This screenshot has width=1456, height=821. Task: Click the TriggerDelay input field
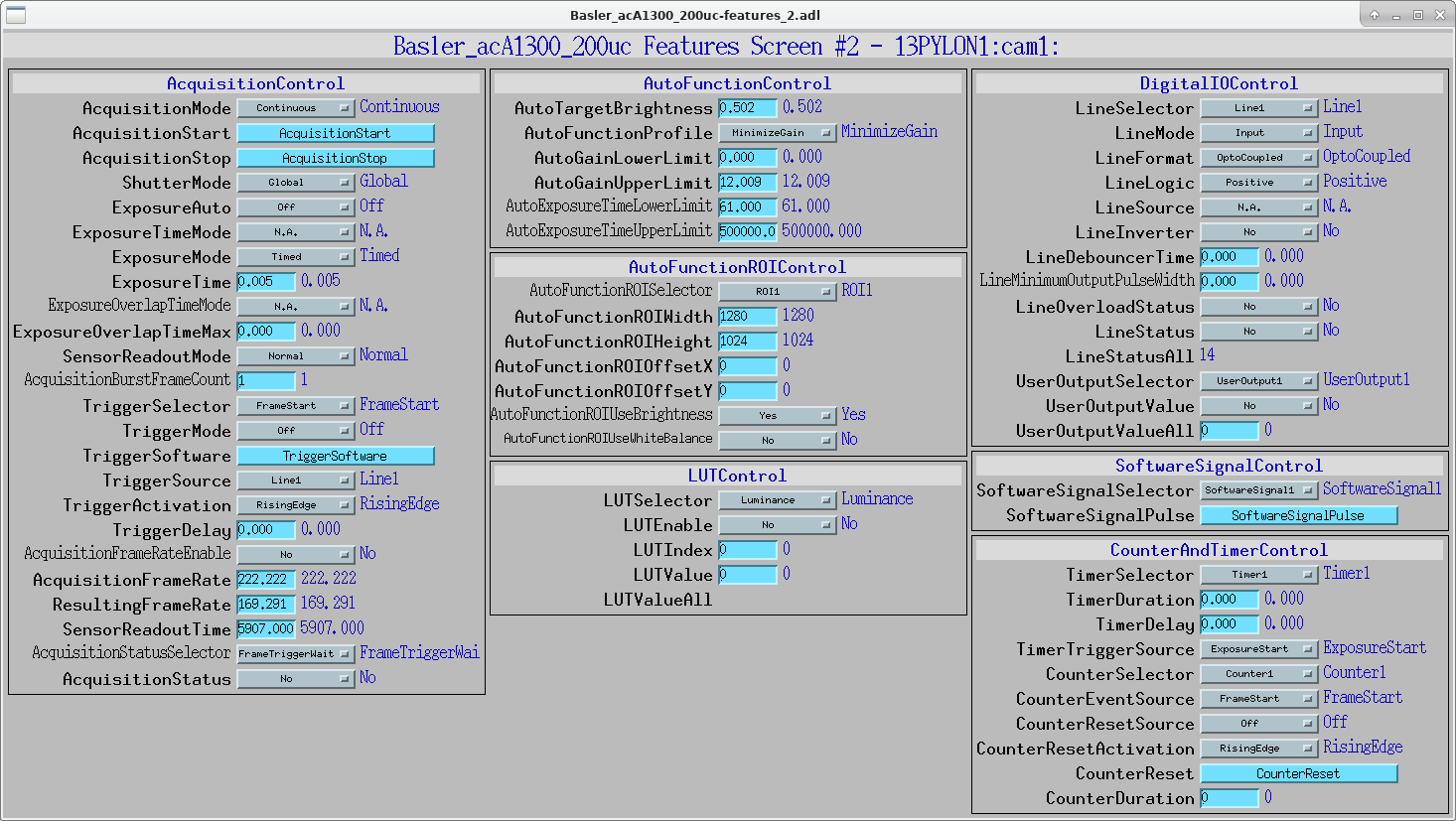266,530
